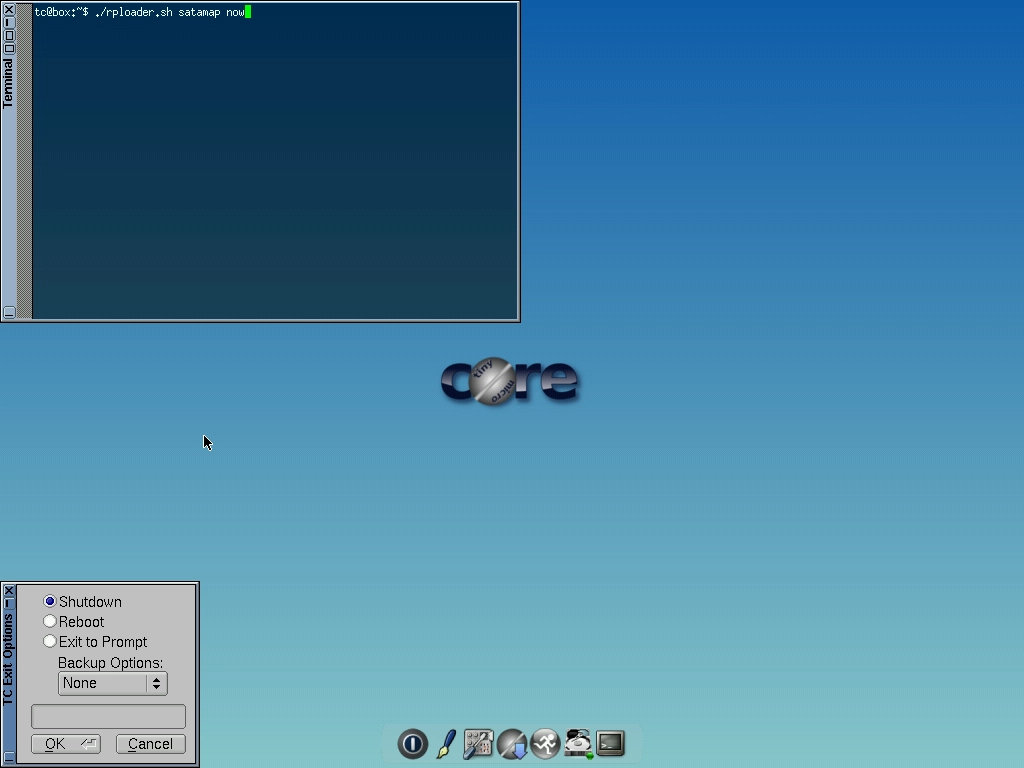Open the Control Panel screwdriver icon

click(x=479, y=744)
